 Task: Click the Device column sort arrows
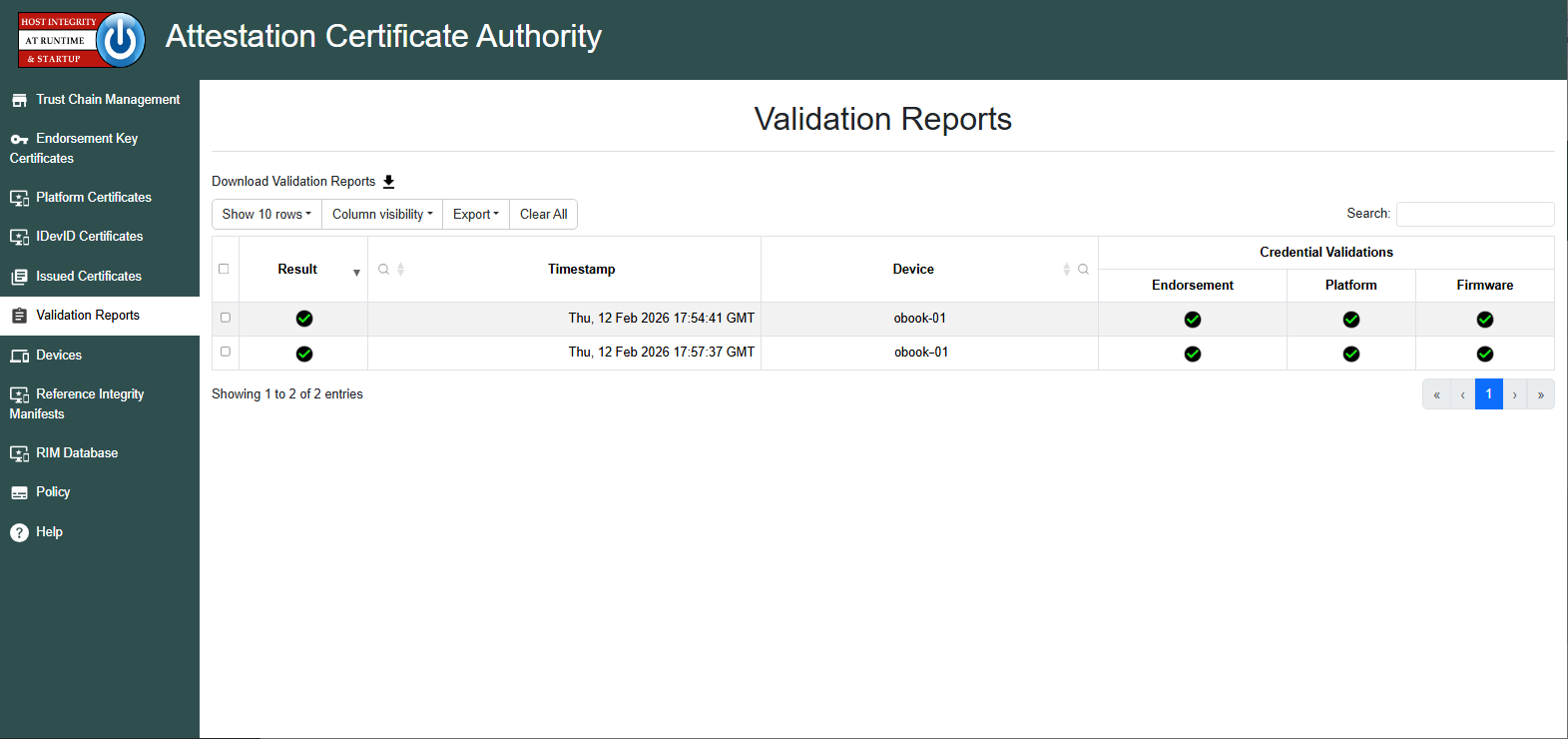coord(1066,270)
